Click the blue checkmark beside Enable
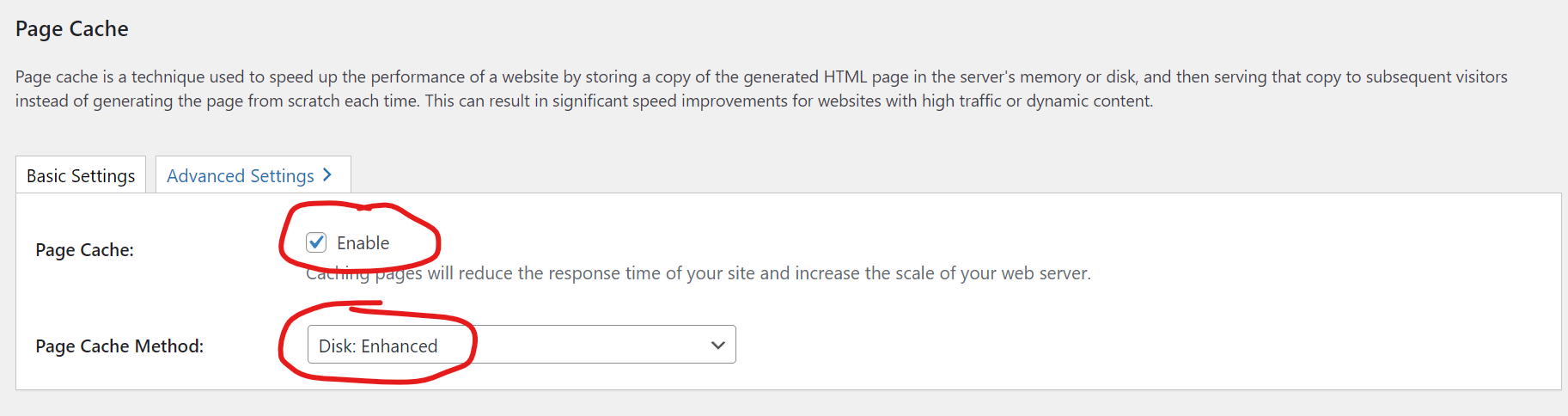This screenshot has height=416, width=1568. tap(316, 242)
